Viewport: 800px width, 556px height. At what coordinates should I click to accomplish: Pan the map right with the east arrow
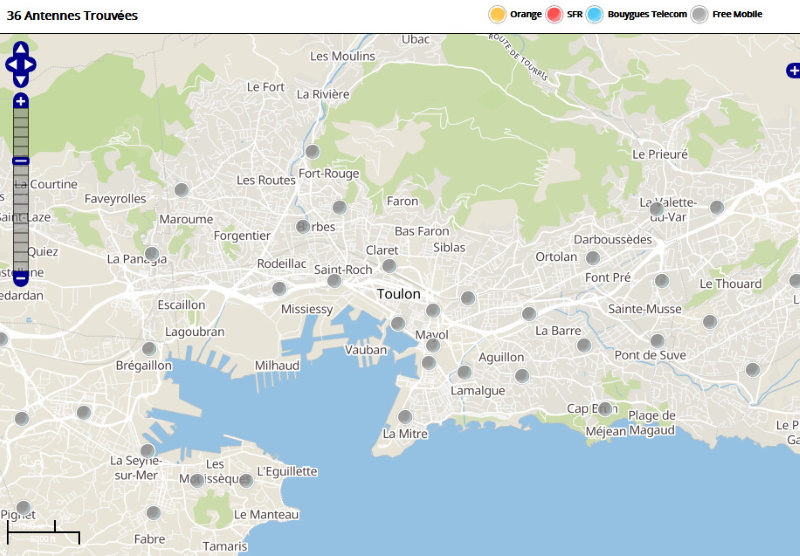31,65
